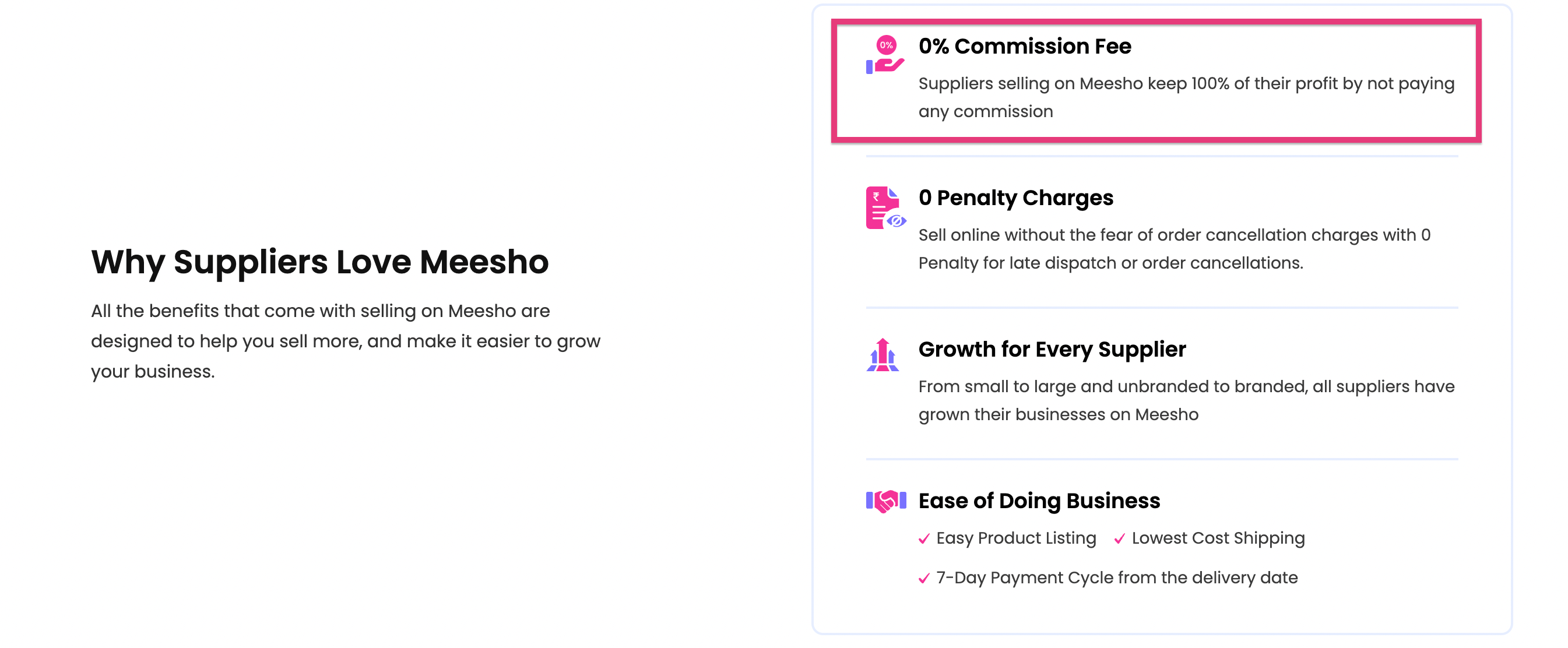Click the checkmark beside Lowest Cost Shipping
Viewport: 1568px width, 648px height.
pyautogui.click(x=1119, y=538)
